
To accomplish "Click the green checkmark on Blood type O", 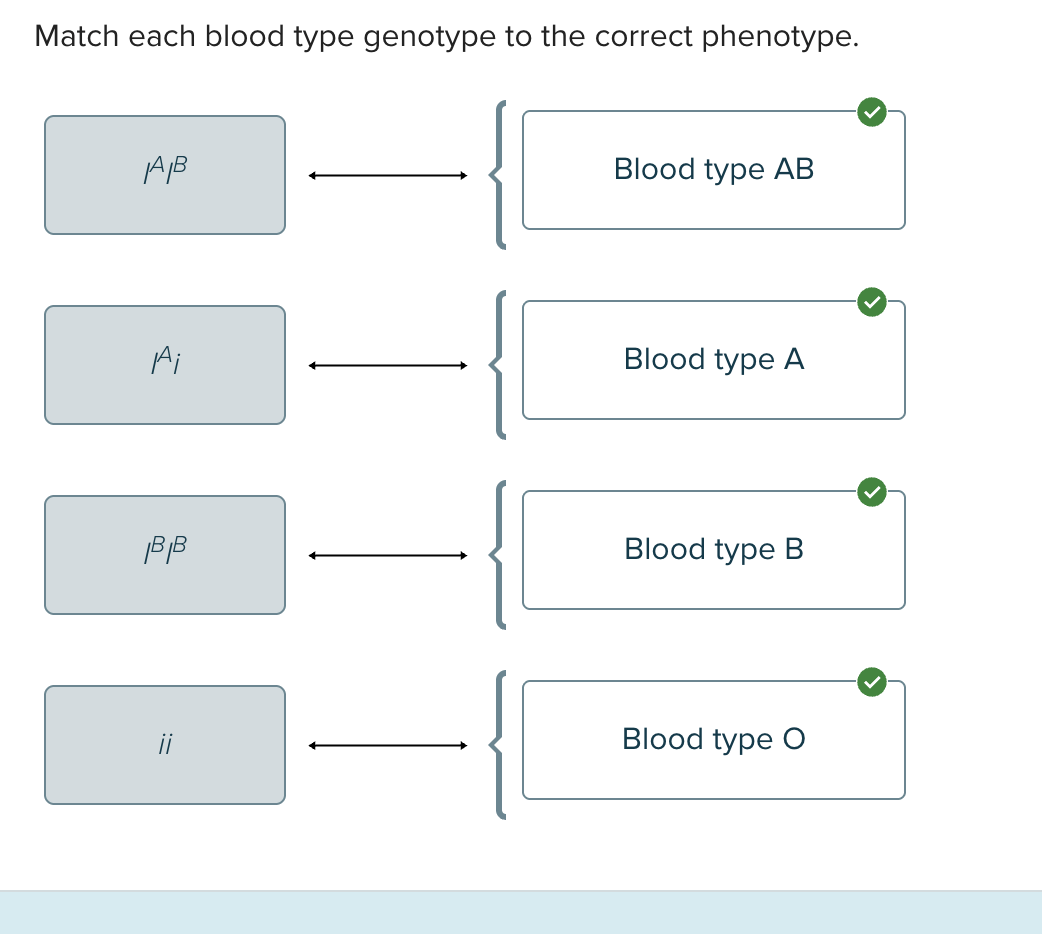I will coord(872,681).
